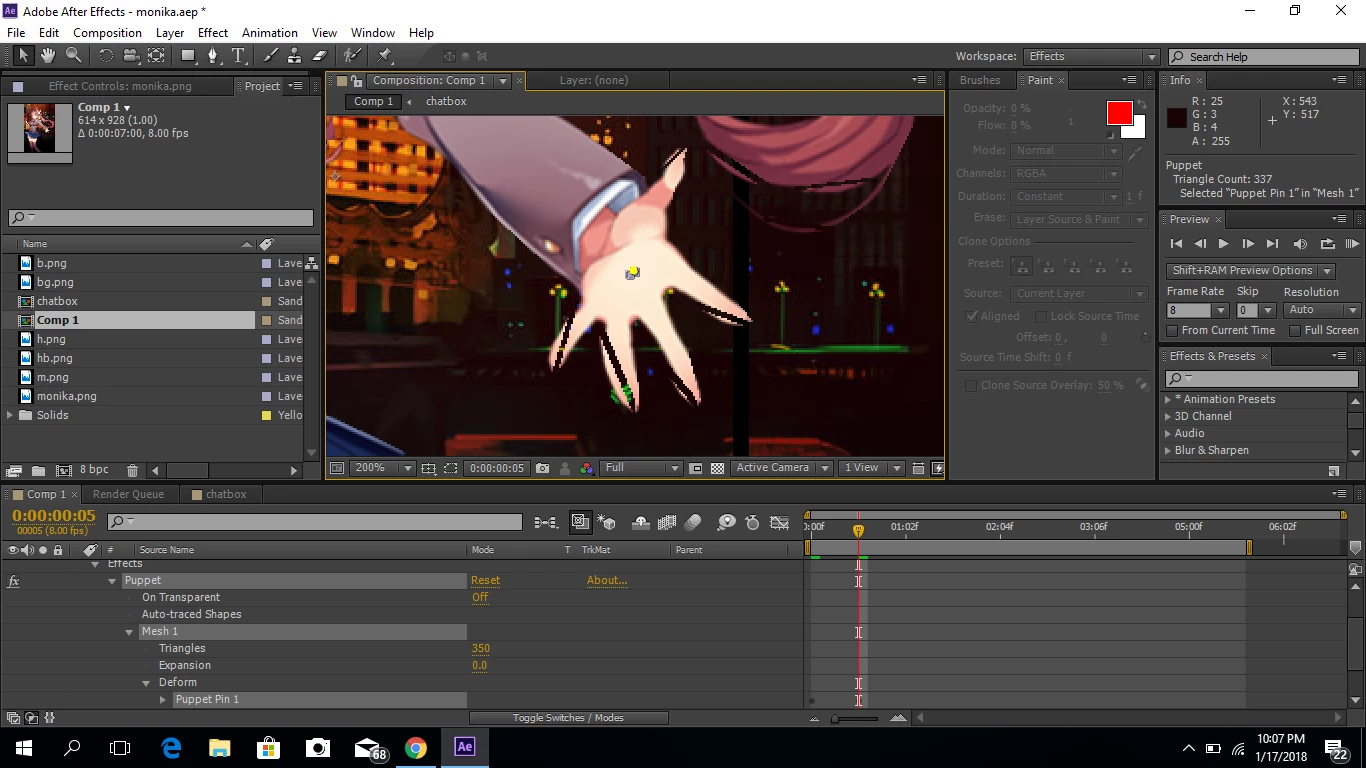The height and width of the screenshot is (768, 1366).
Task: Select the Eraser tool
Action: 320,56
